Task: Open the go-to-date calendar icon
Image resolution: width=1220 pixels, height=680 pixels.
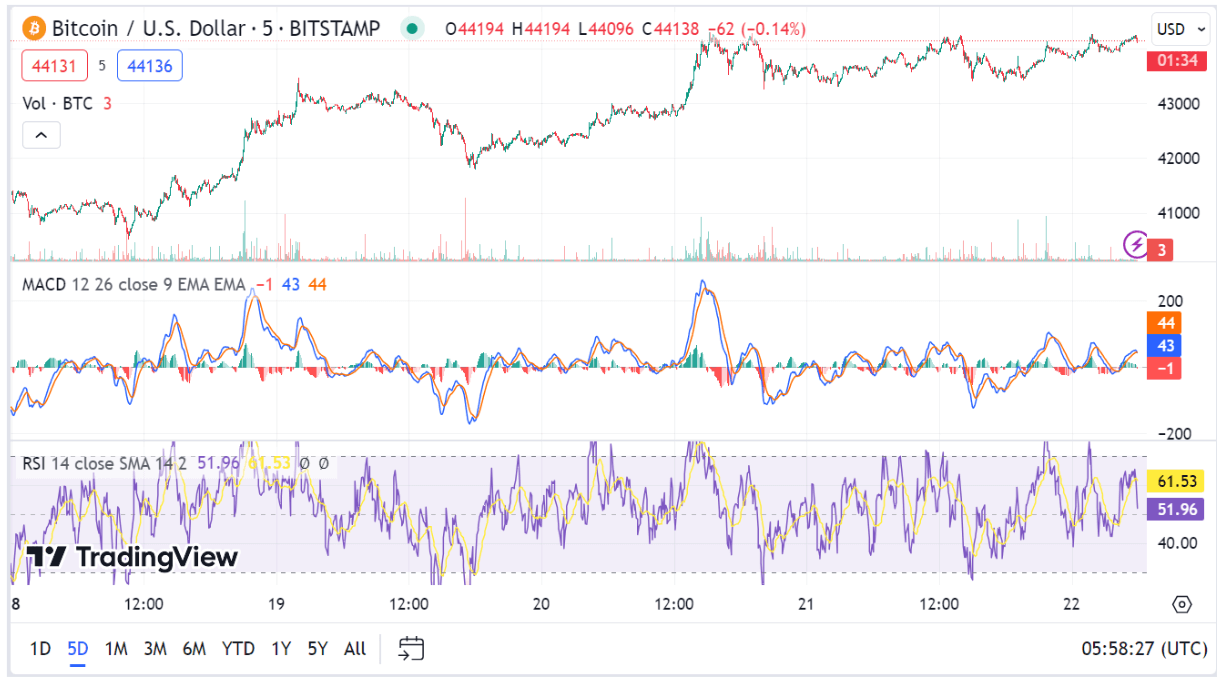Action: coord(411,648)
